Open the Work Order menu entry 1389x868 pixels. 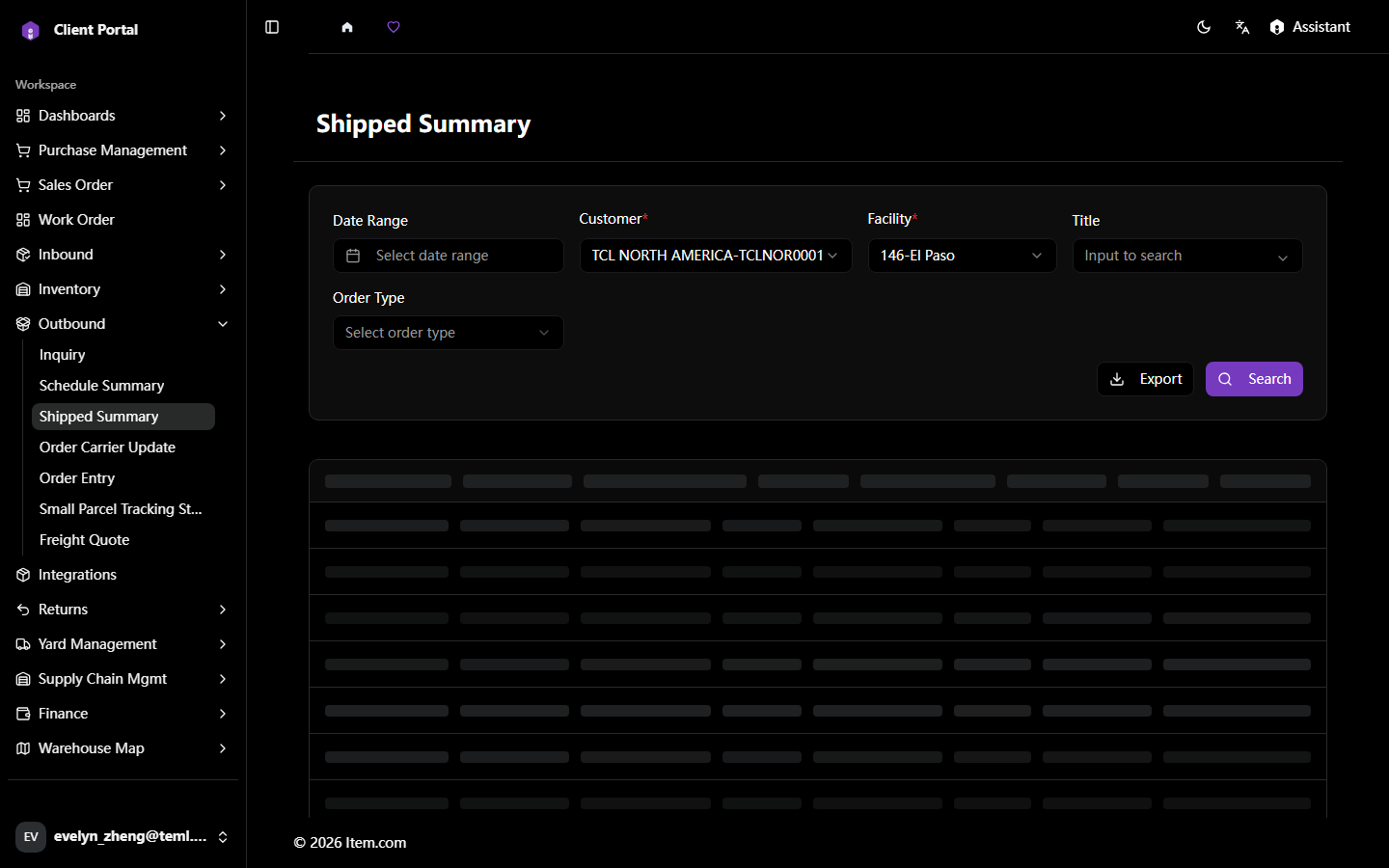123,220
